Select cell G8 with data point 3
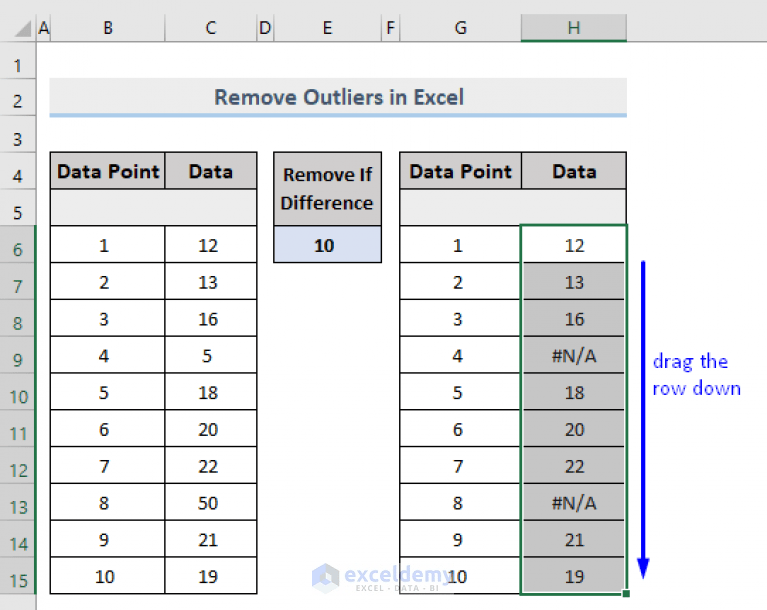 460,318
